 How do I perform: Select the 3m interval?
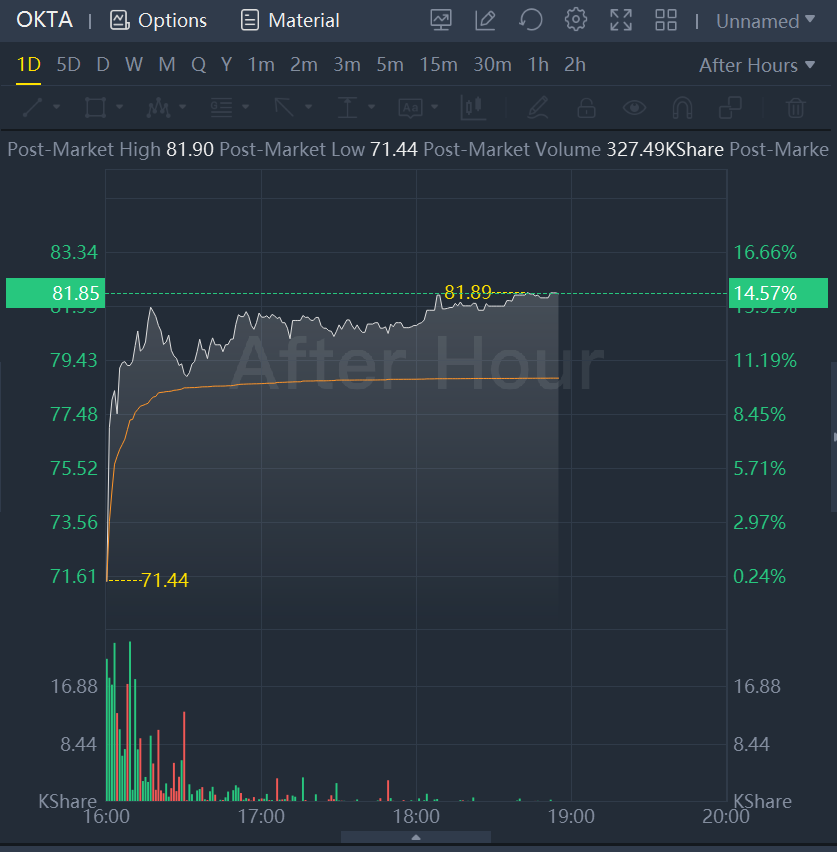click(x=347, y=65)
